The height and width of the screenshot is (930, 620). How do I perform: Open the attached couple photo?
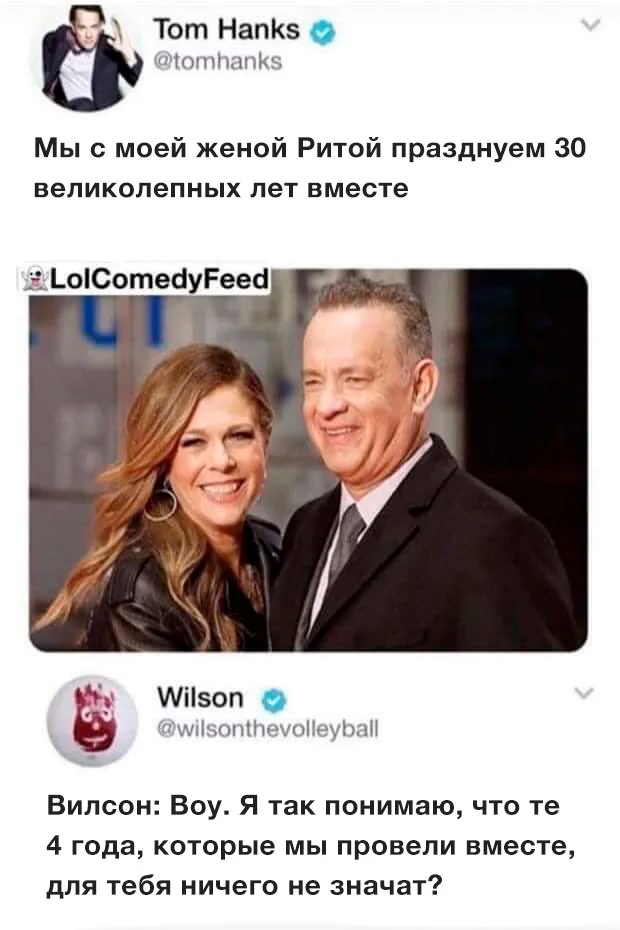tap(309, 460)
